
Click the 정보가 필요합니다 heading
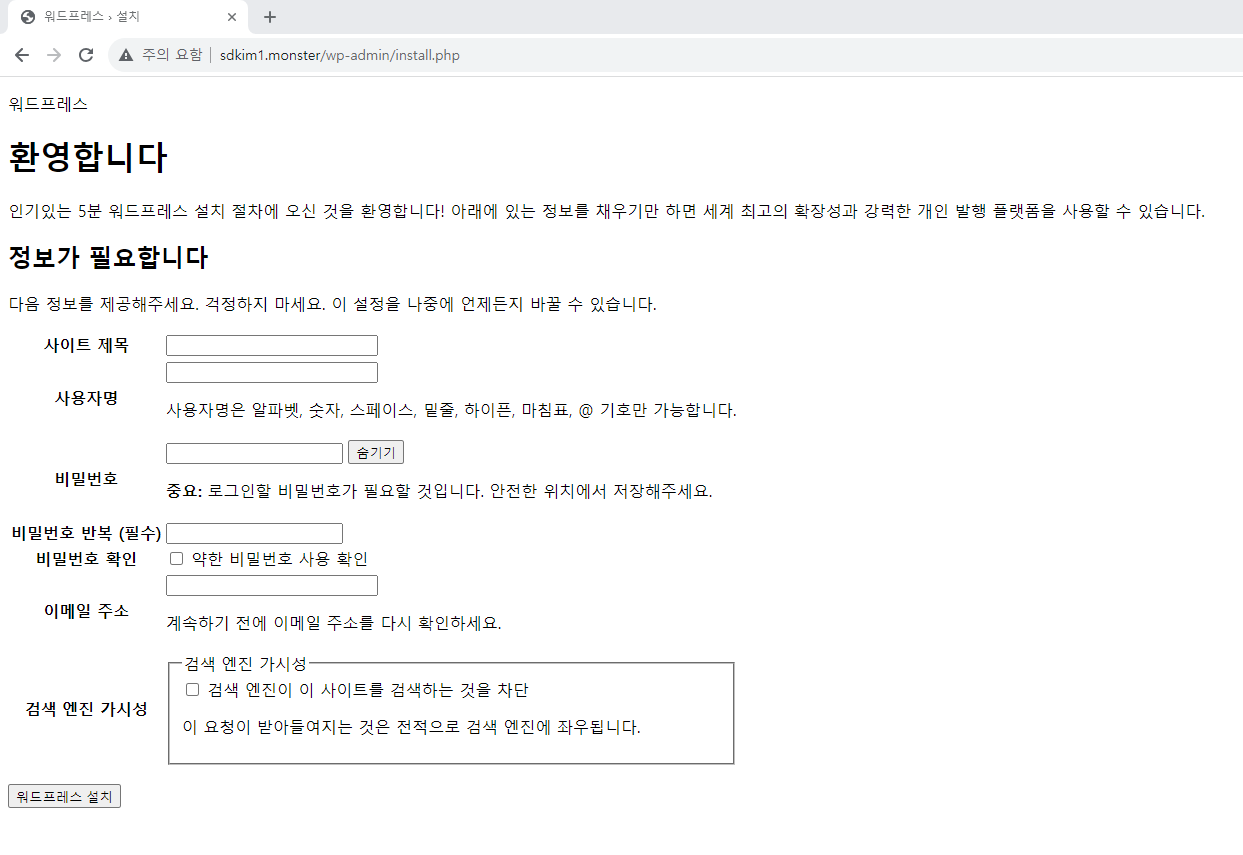[108, 257]
